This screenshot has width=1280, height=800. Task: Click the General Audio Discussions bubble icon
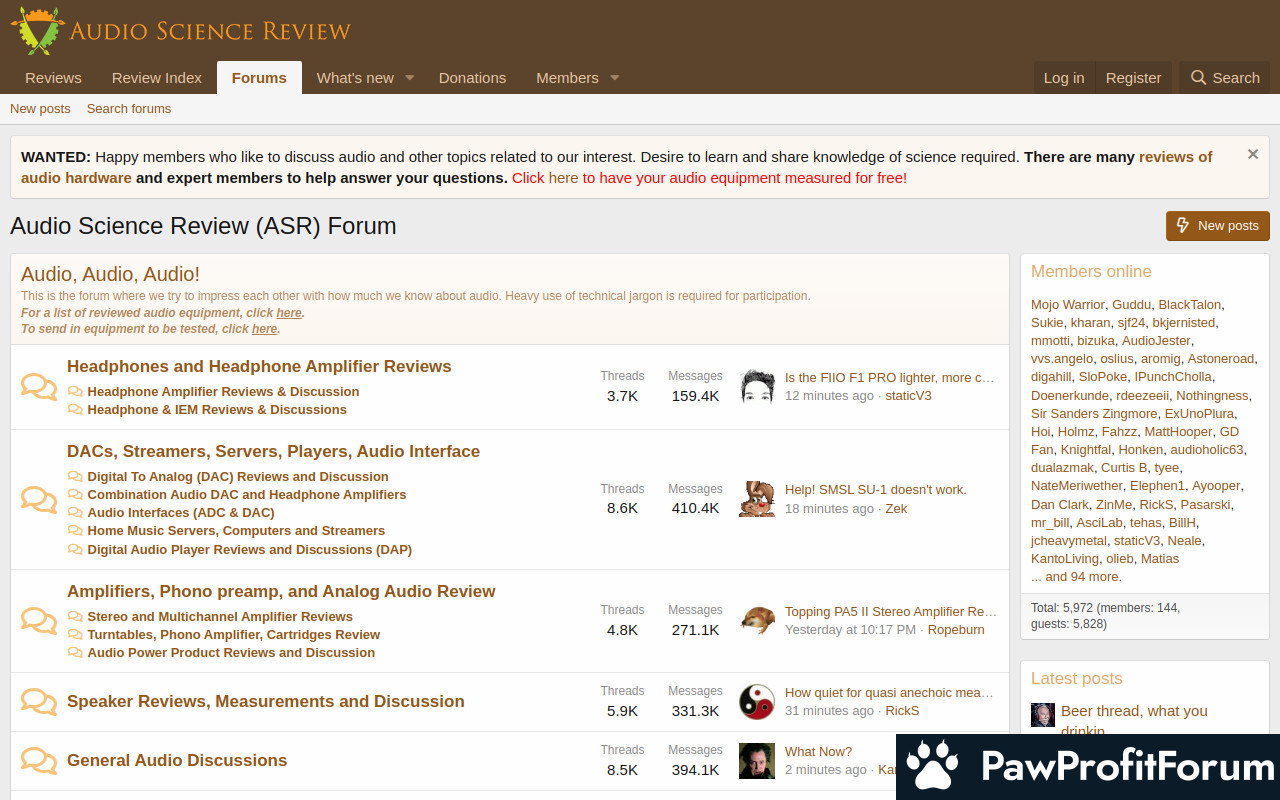click(x=39, y=760)
